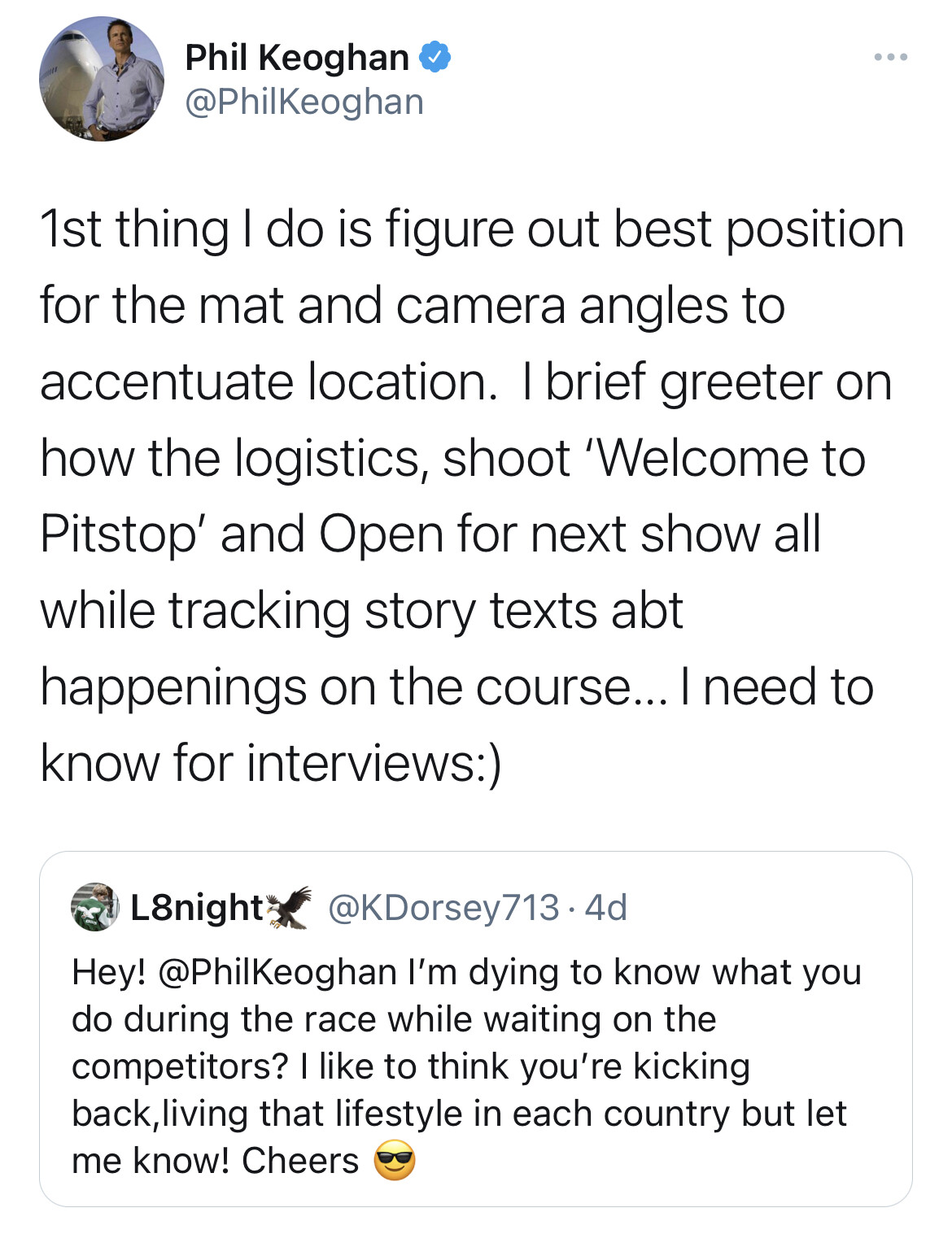Click the "accentuate location" text line

pyautogui.click(x=465, y=382)
